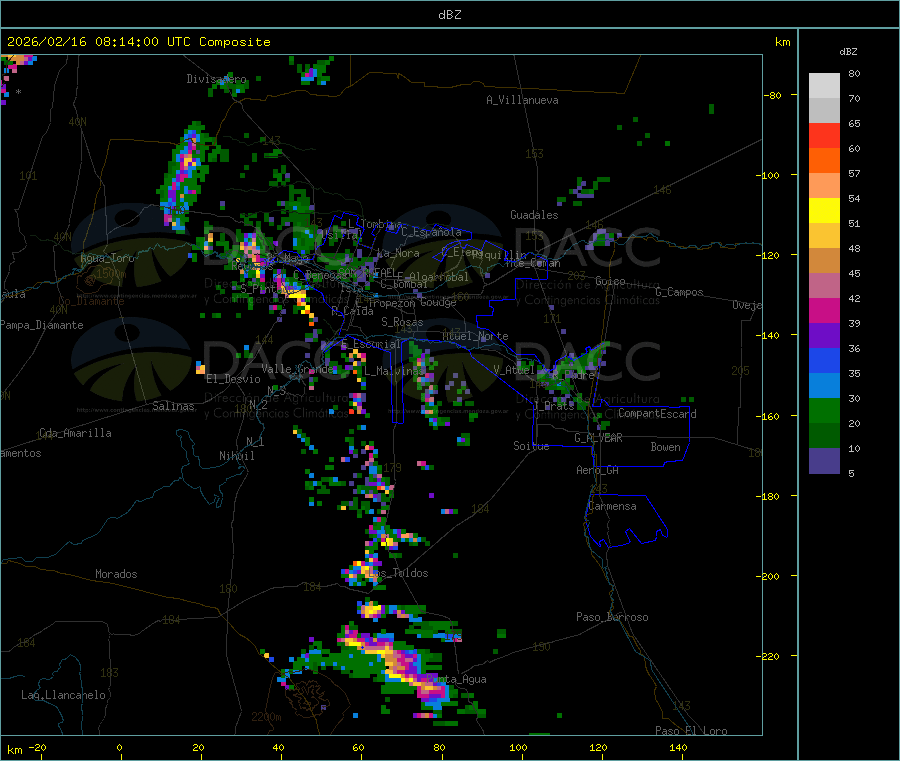Click the Agua_Toro place label

pos(107,258)
